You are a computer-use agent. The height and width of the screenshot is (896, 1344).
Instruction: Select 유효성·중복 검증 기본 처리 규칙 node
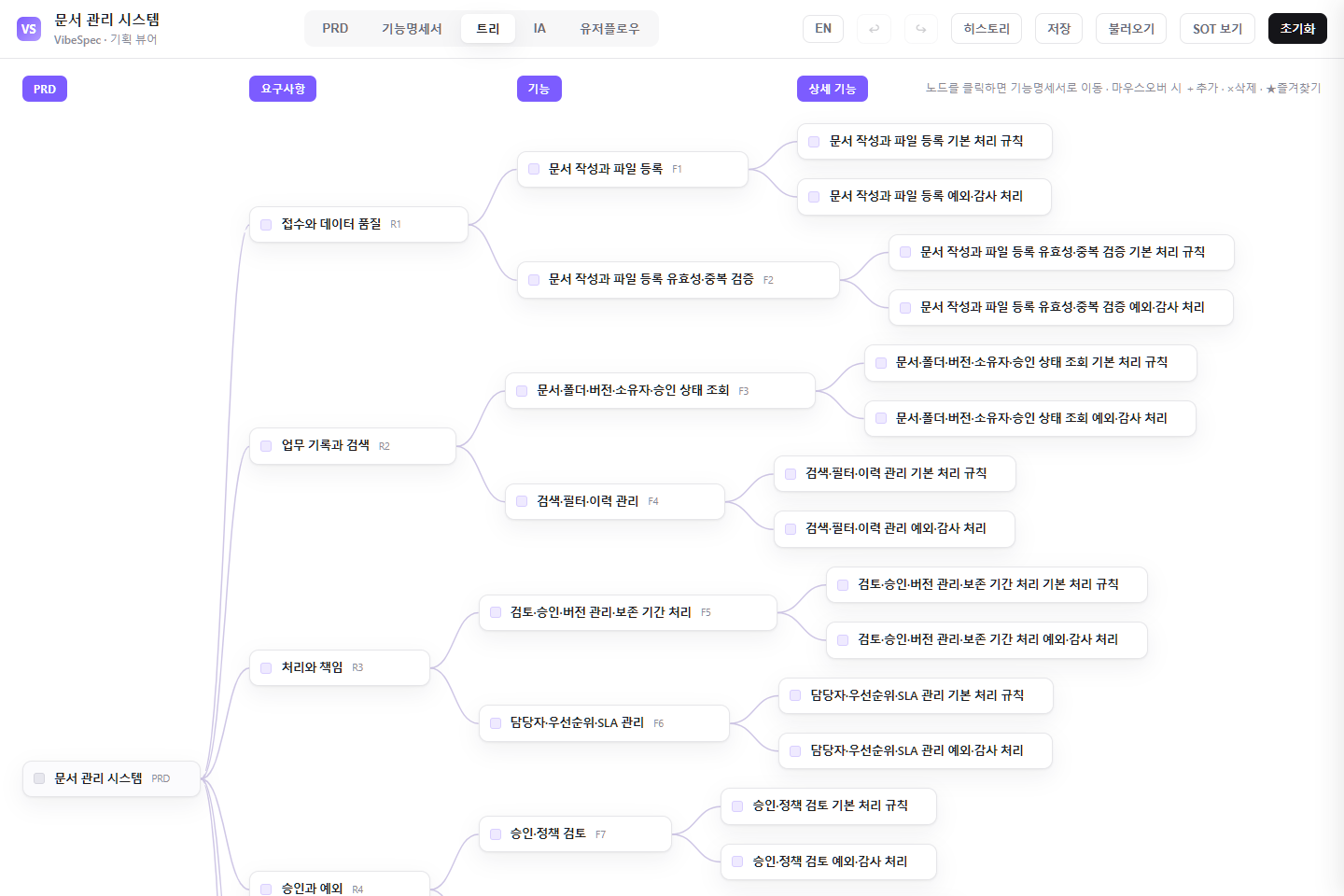point(1061,252)
